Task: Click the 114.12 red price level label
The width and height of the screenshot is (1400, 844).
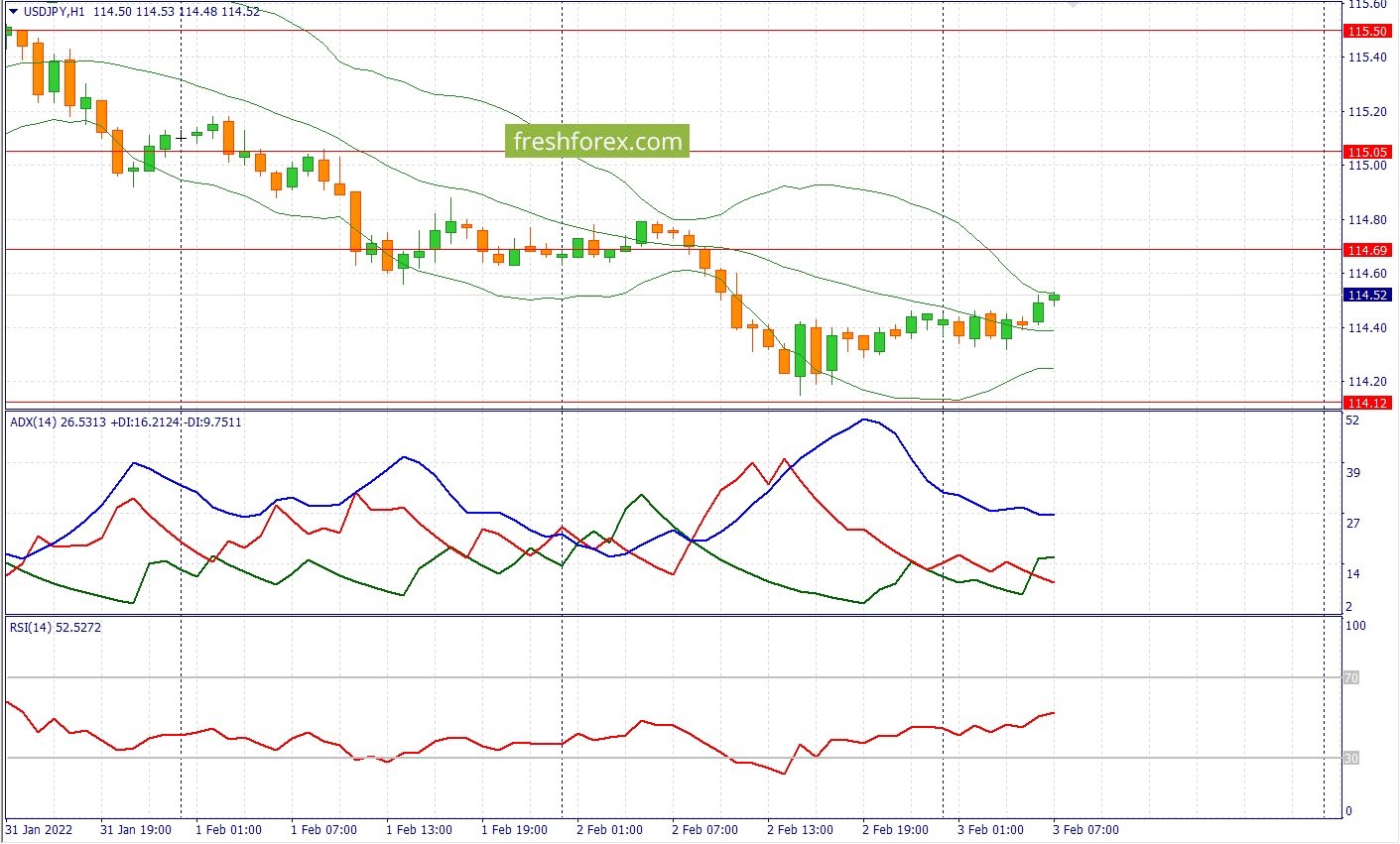Action: (1366, 403)
